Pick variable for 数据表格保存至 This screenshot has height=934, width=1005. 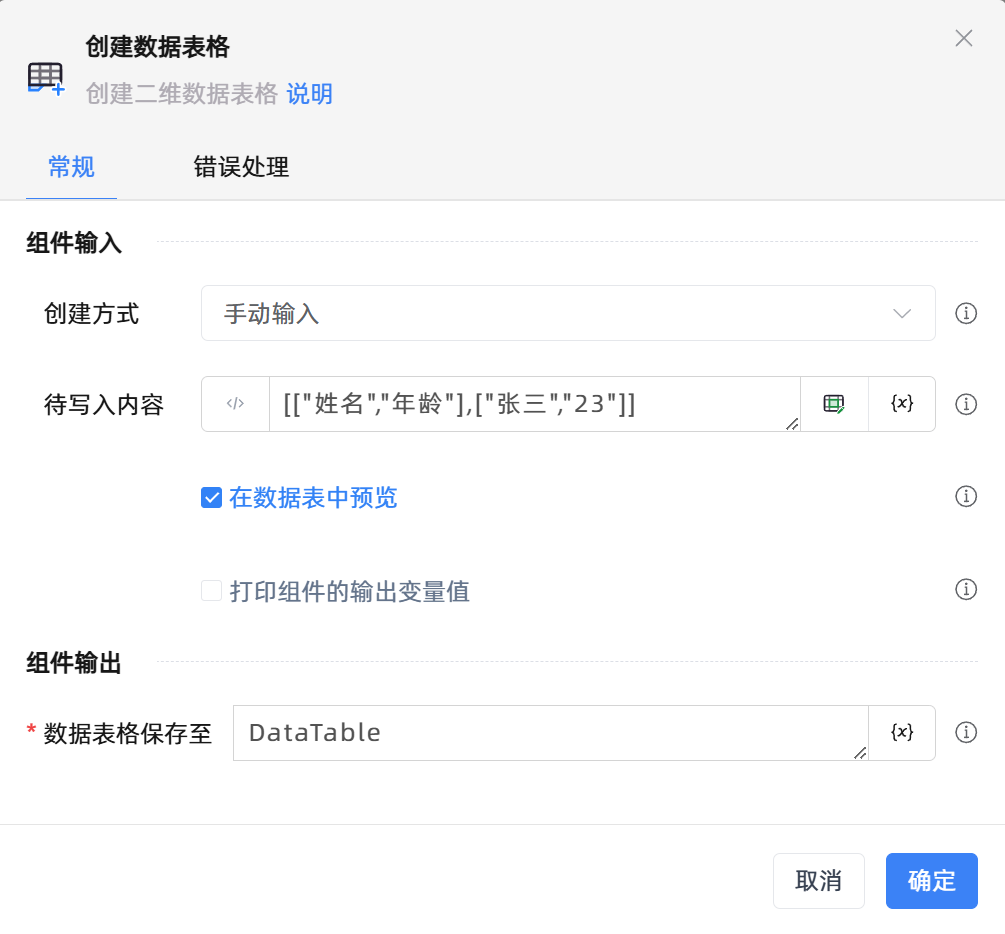(x=902, y=733)
